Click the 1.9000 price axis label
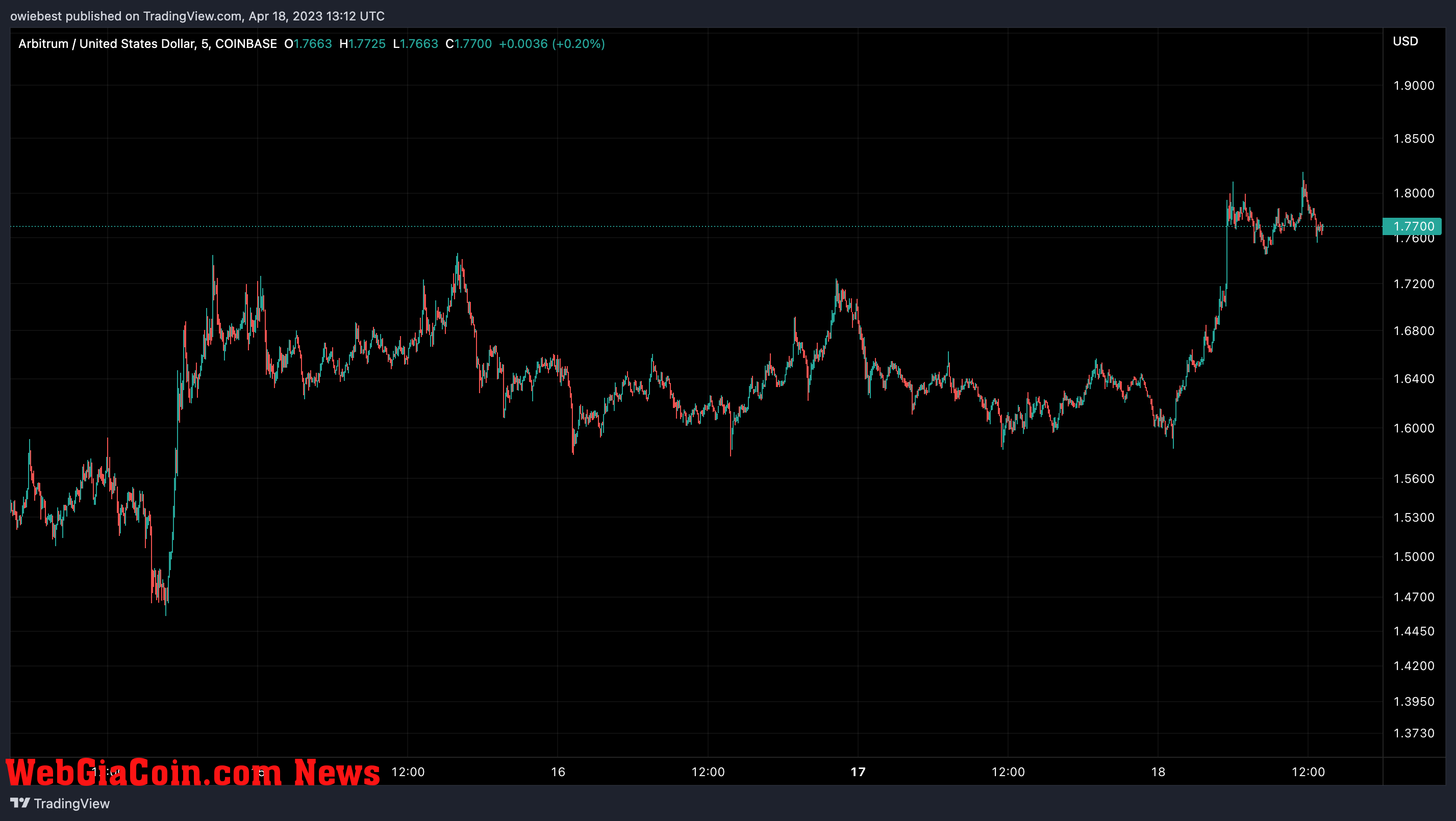The height and width of the screenshot is (821, 1456). tap(1414, 85)
